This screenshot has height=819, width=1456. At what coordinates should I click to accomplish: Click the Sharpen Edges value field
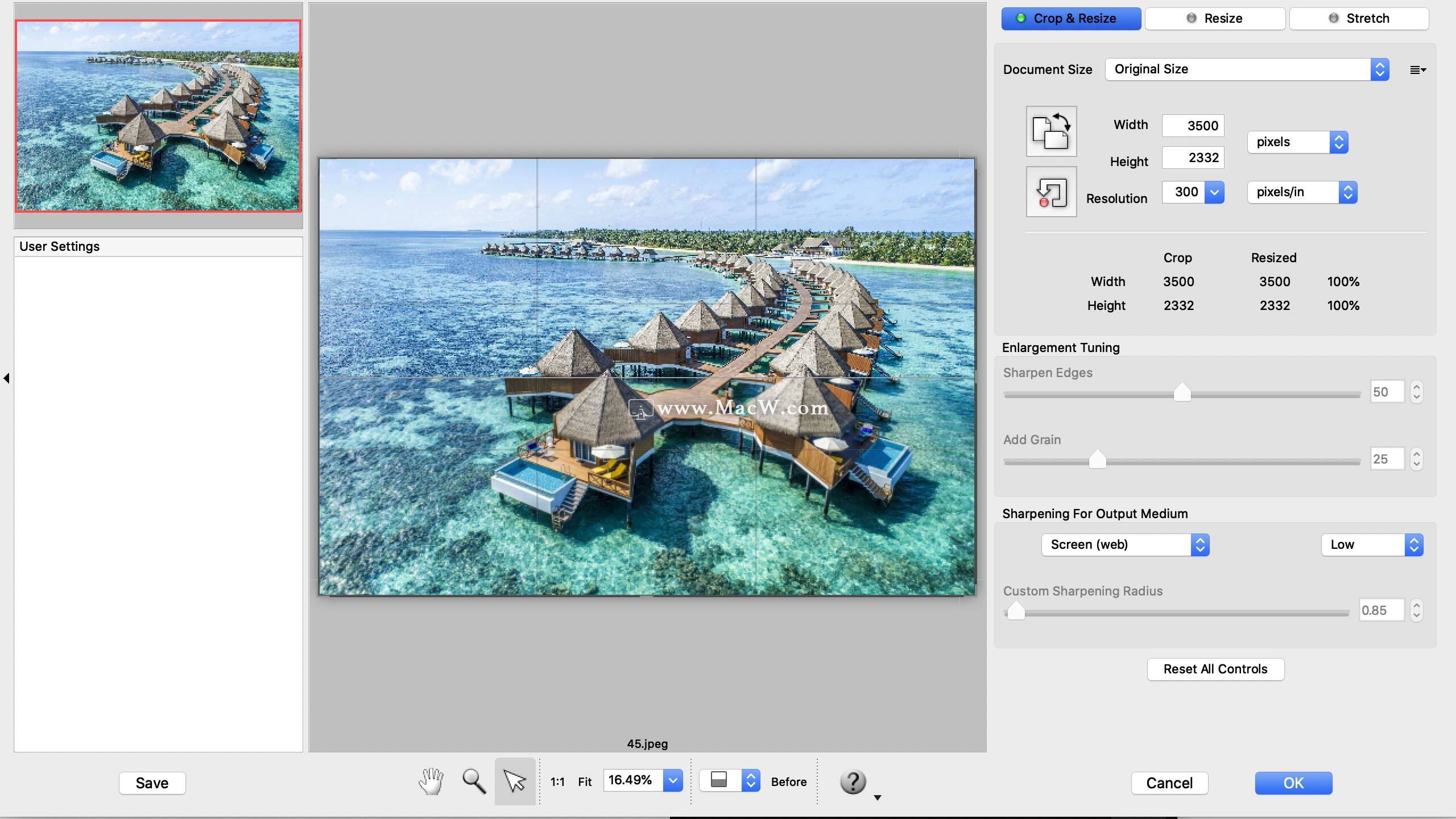(x=1387, y=392)
